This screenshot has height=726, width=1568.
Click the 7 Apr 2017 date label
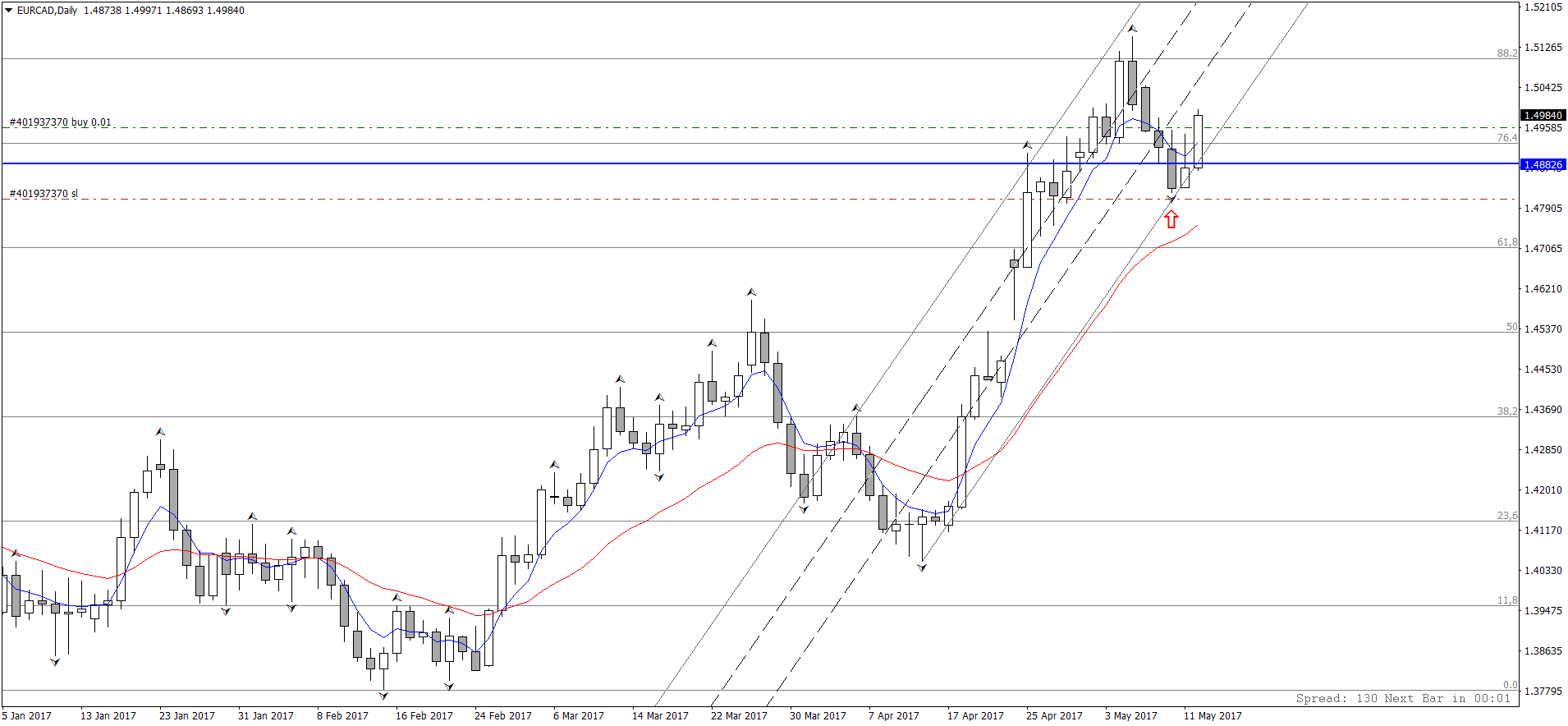click(894, 716)
